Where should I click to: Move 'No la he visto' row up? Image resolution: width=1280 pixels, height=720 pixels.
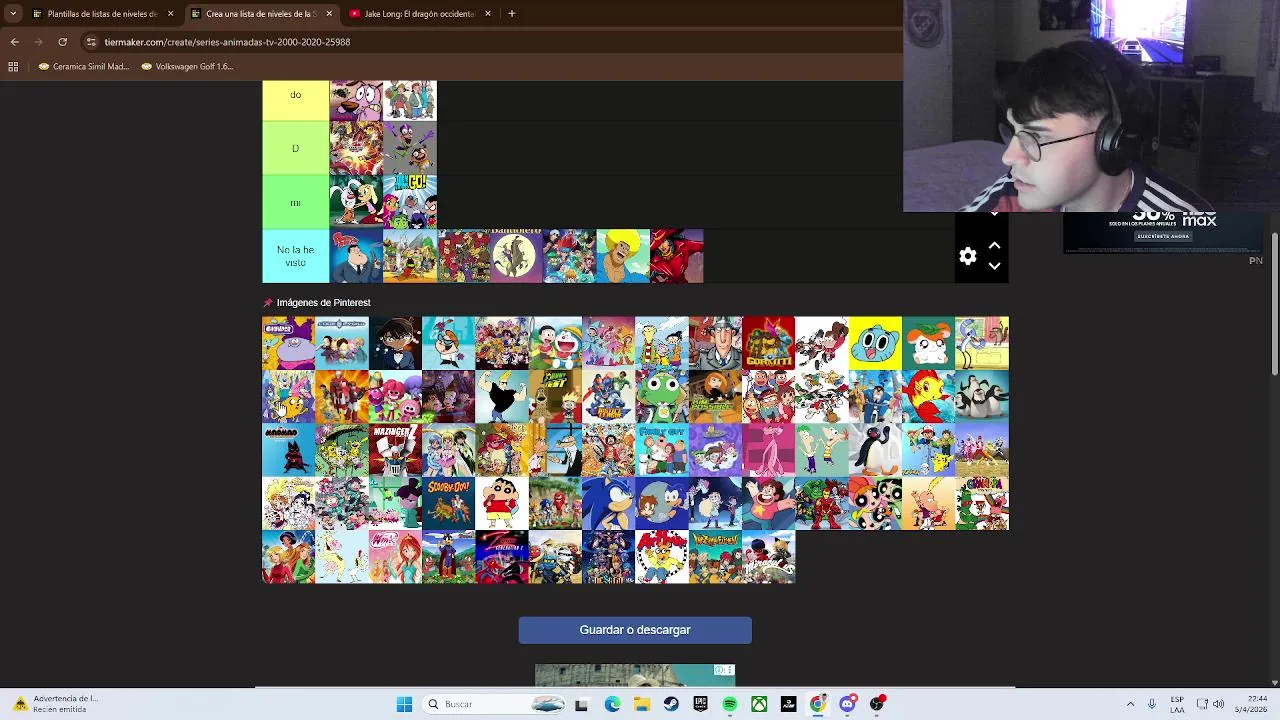coord(994,245)
